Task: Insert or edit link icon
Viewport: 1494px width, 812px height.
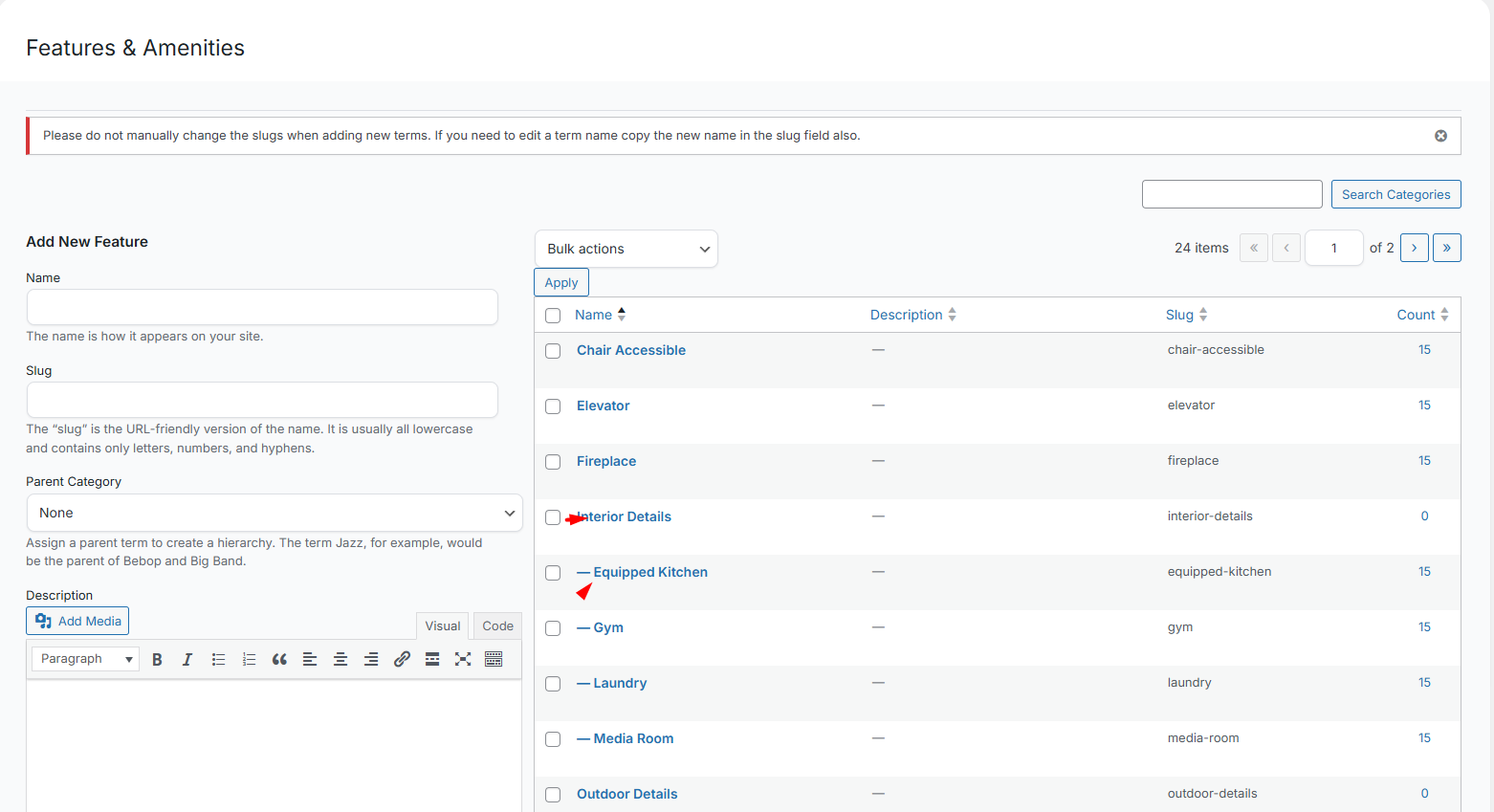Action: (x=402, y=659)
